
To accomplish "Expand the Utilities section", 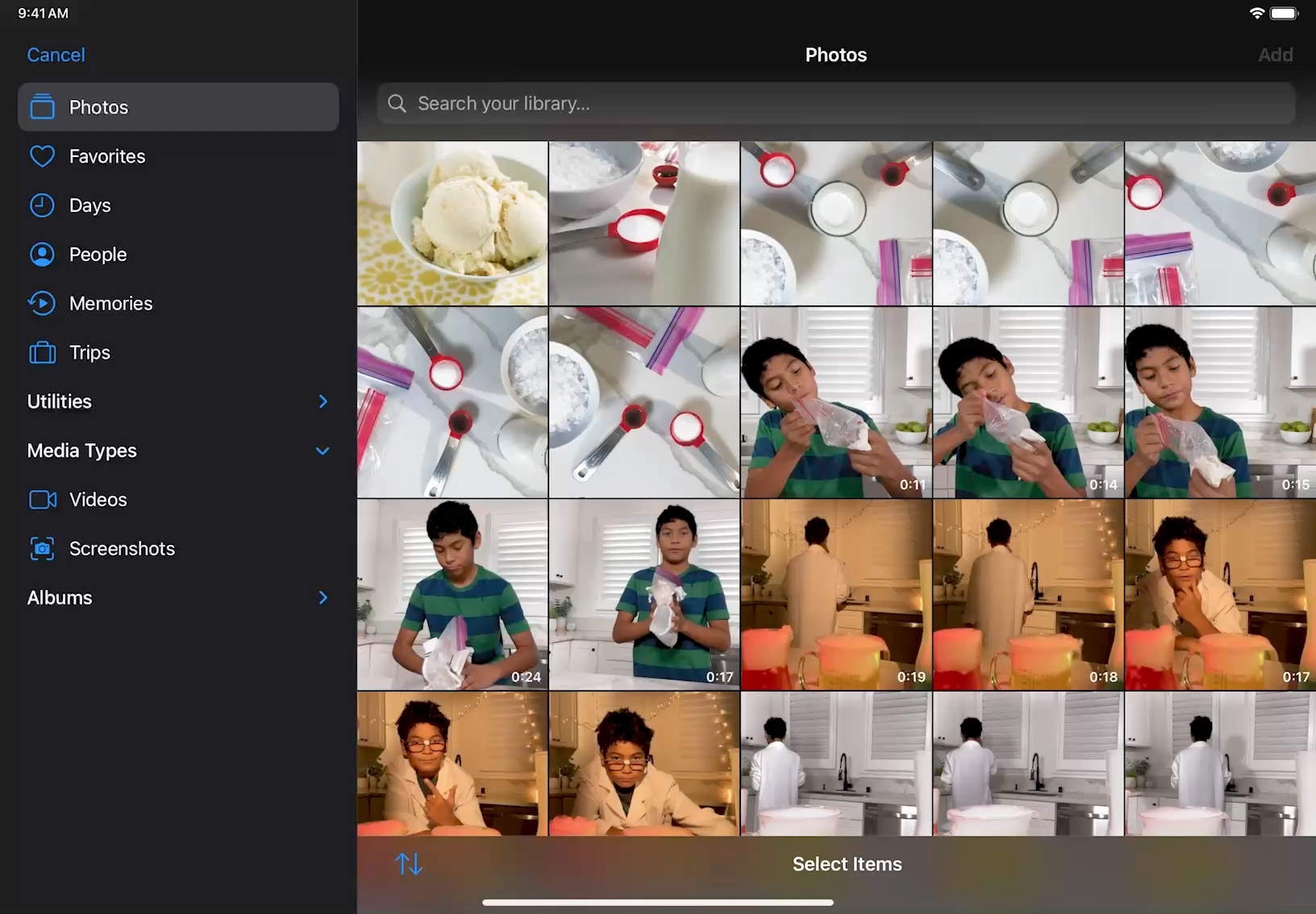I will click(x=323, y=401).
